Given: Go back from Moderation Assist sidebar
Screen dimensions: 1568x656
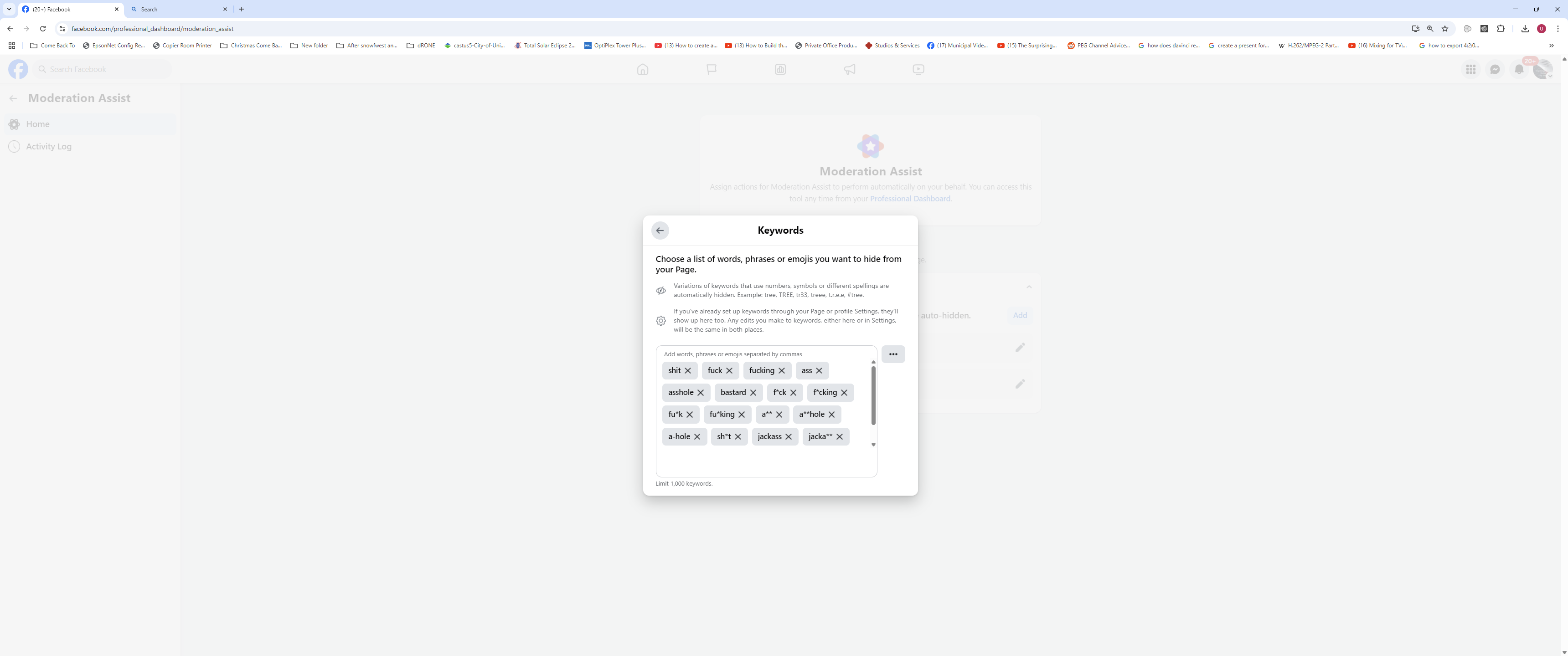Looking at the screenshot, I should (13, 98).
